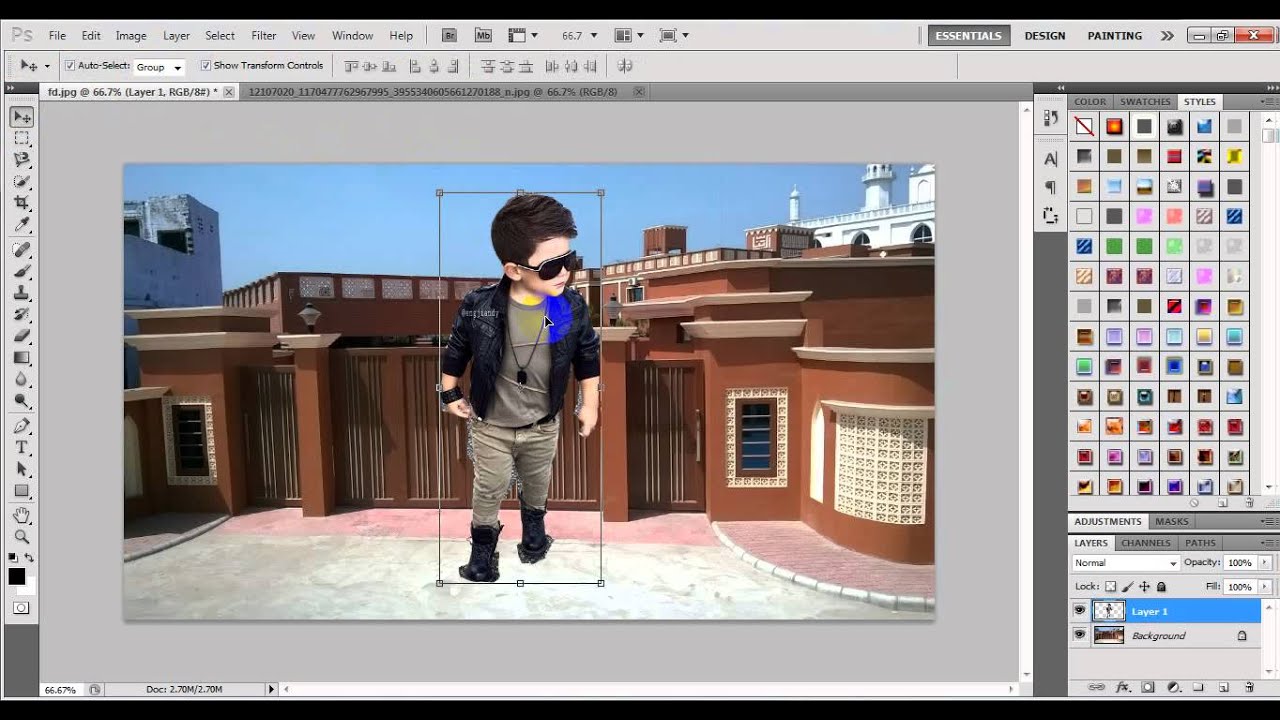Viewport: 1280px width, 720px height.
Task: Open the Opacity slider arrow
Action: click(x=1265, y=563)
